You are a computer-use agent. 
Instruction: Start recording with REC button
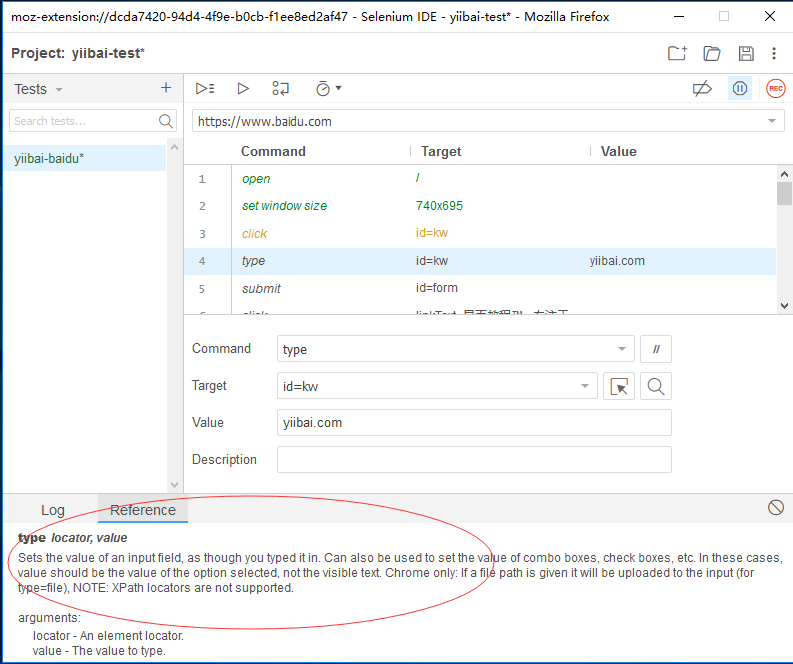point(775,89)
